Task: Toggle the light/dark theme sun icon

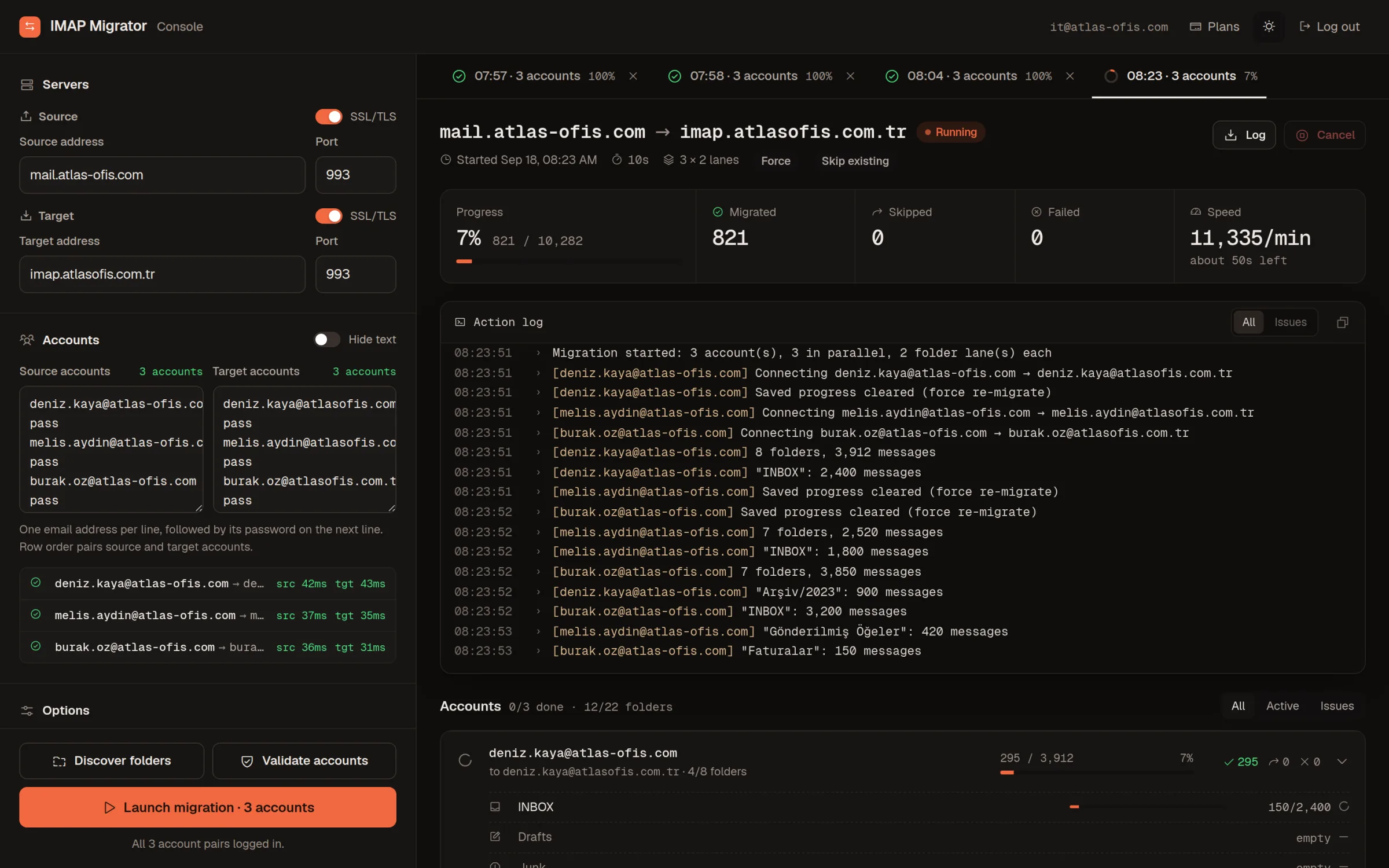Action: [x=1269, y=27]
